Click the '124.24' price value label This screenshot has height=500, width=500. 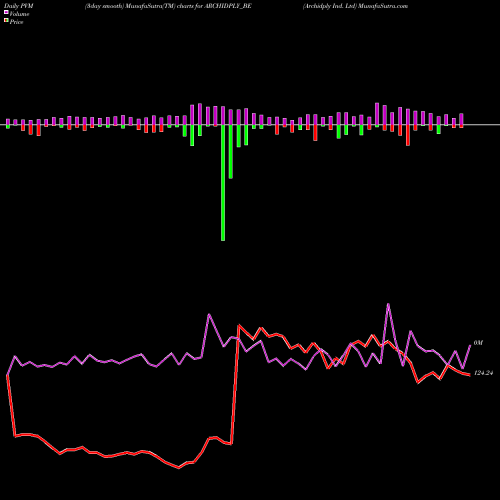tap(483, 373)
